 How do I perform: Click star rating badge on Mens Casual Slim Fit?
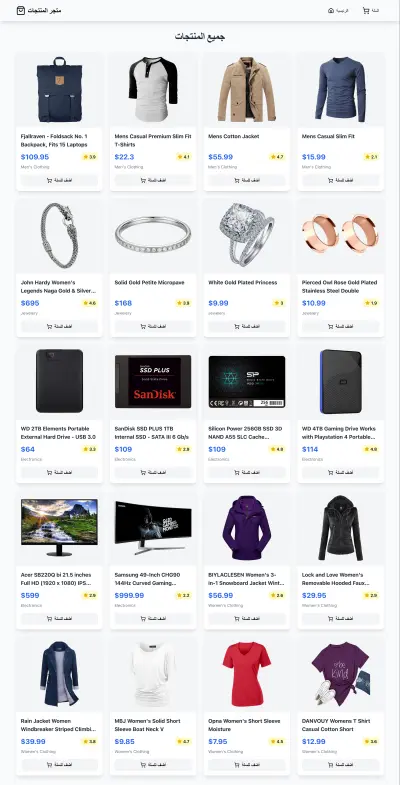pyautogui.click(x=371, y=157)
